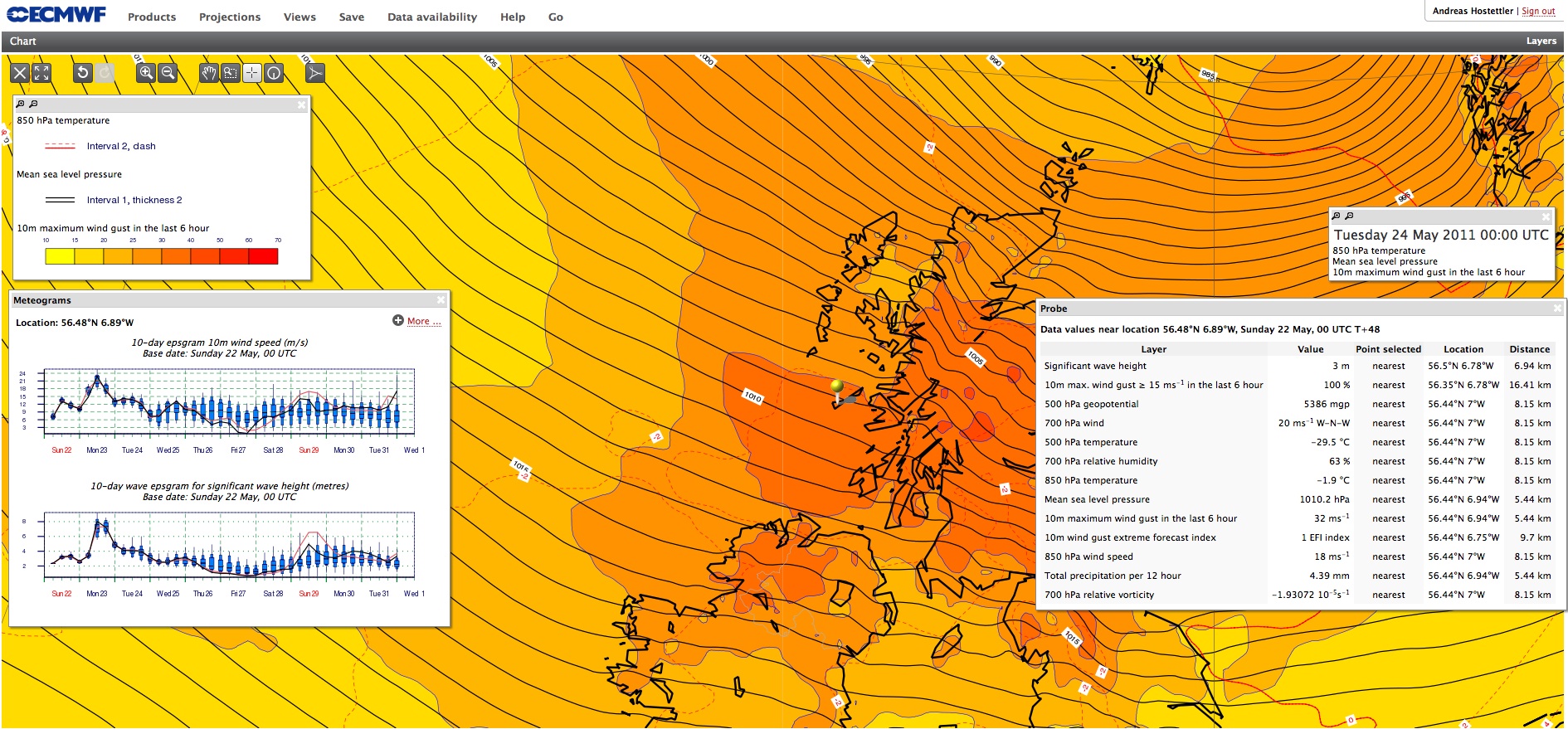1568x729 pixels.
Task: Select the 700 hPa wind probe row
Action: click(1298, 423)
